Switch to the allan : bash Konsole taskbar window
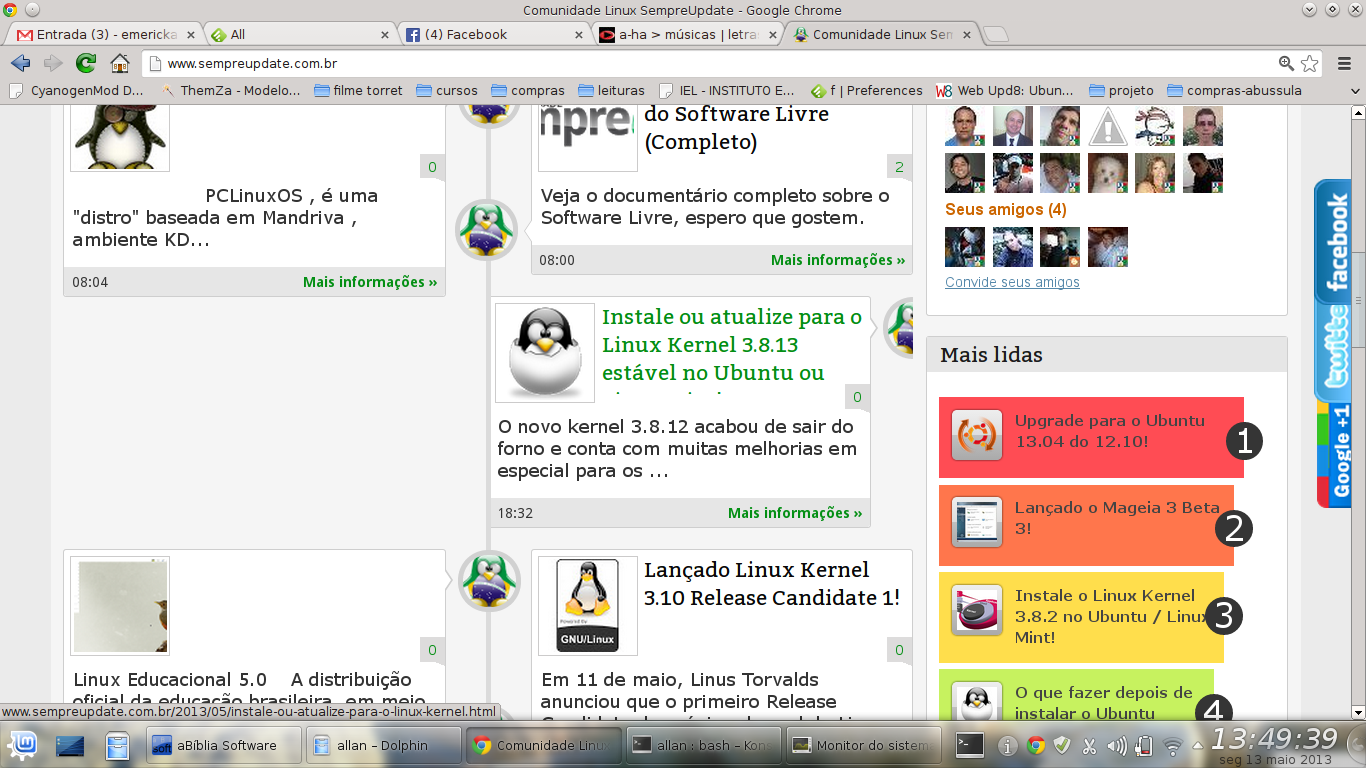Screen dimensions: 1366x768 tap(702, 745)
